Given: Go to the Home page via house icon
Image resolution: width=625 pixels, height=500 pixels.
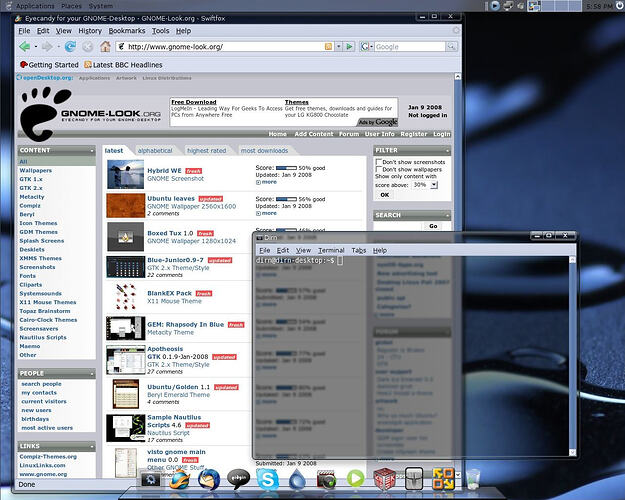Looking at the screenshot, I should click(x=105, y=47).
